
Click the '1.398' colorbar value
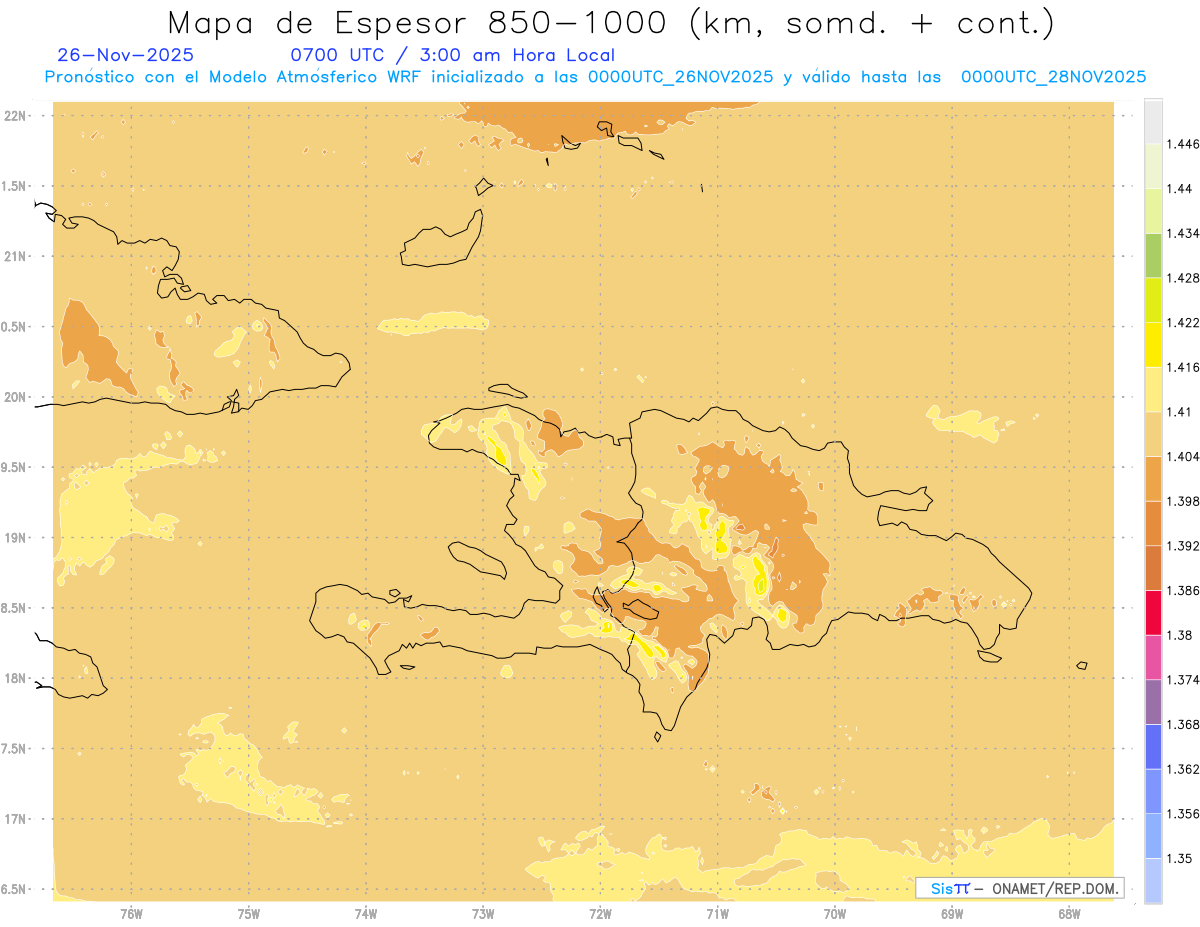(1182, 501)
